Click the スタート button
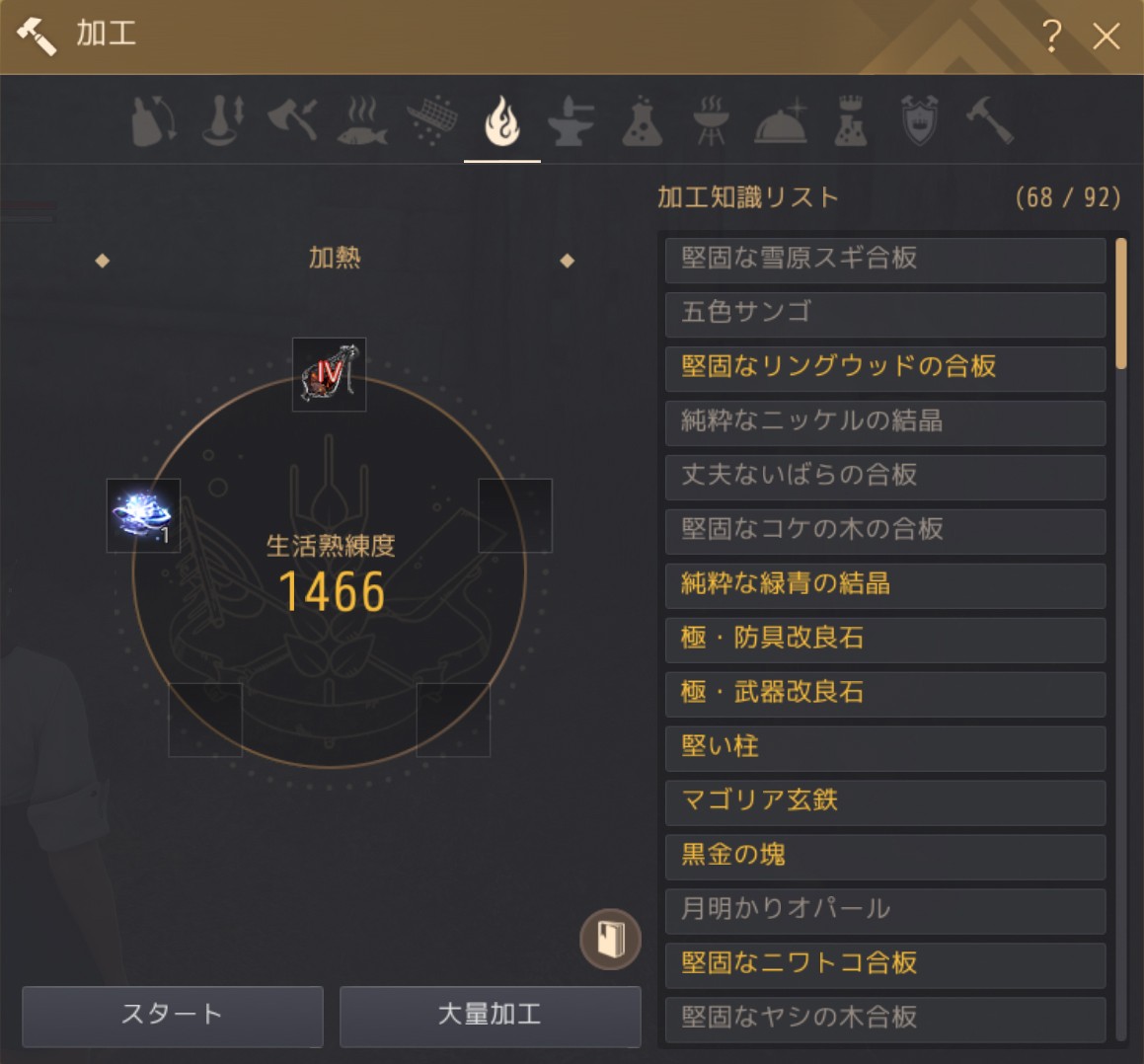Viewport: 1144px width, 1064px height. click(172, 1016)
